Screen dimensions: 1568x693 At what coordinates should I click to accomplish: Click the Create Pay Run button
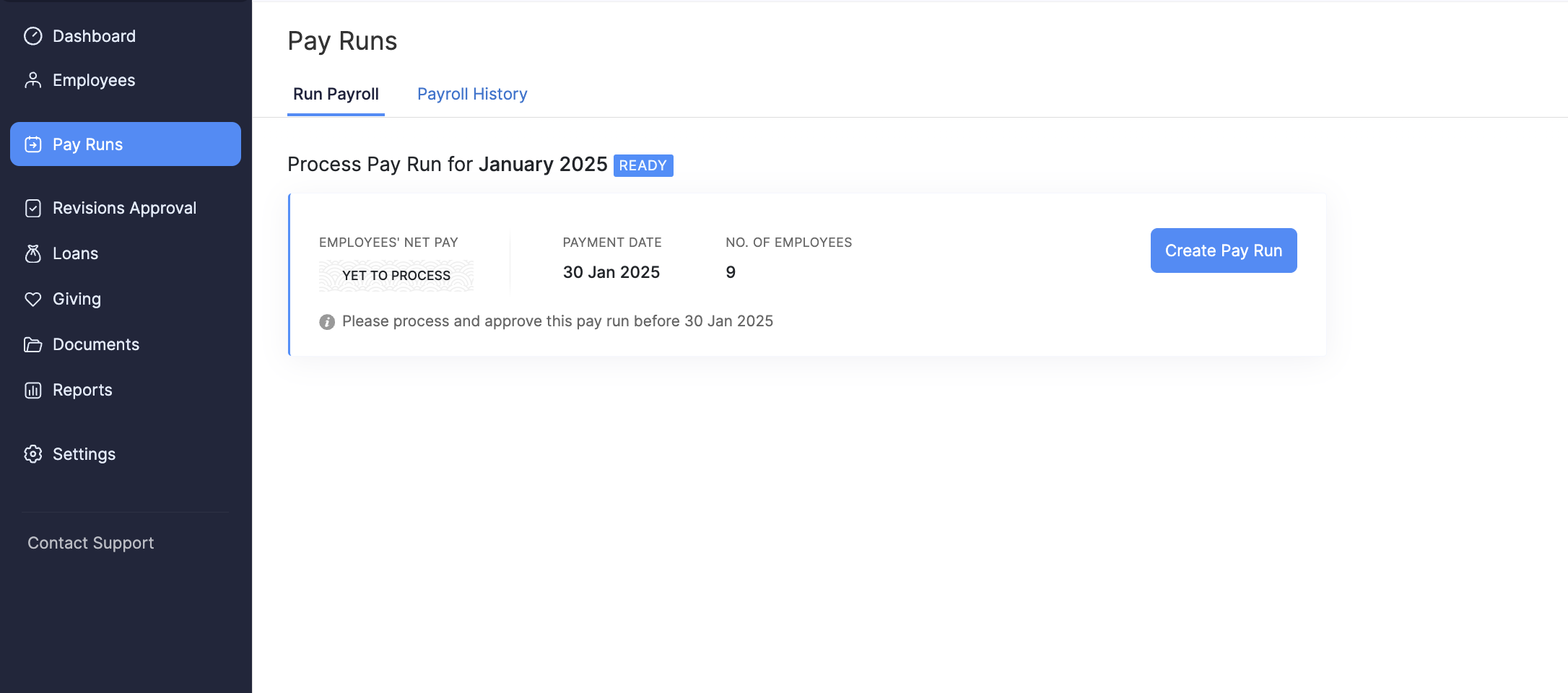point(1223,250)
